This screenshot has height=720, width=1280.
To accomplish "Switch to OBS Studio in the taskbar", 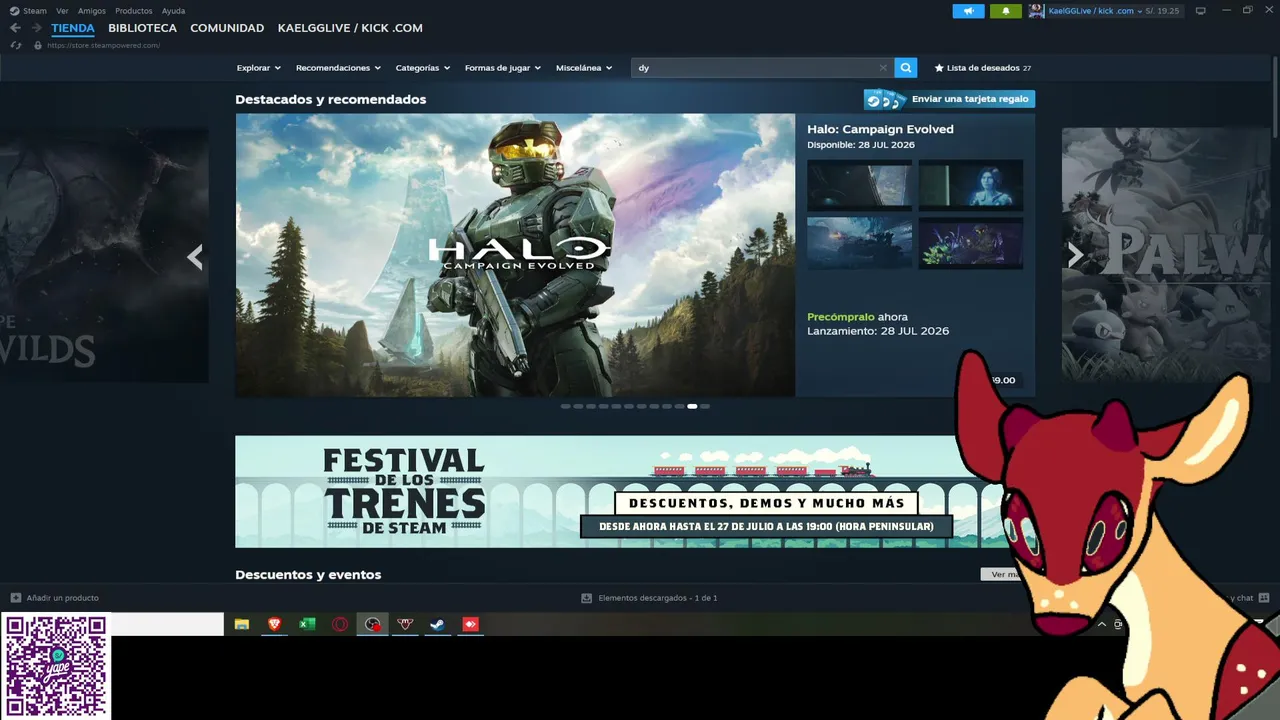I will click(x=373, y=625).
